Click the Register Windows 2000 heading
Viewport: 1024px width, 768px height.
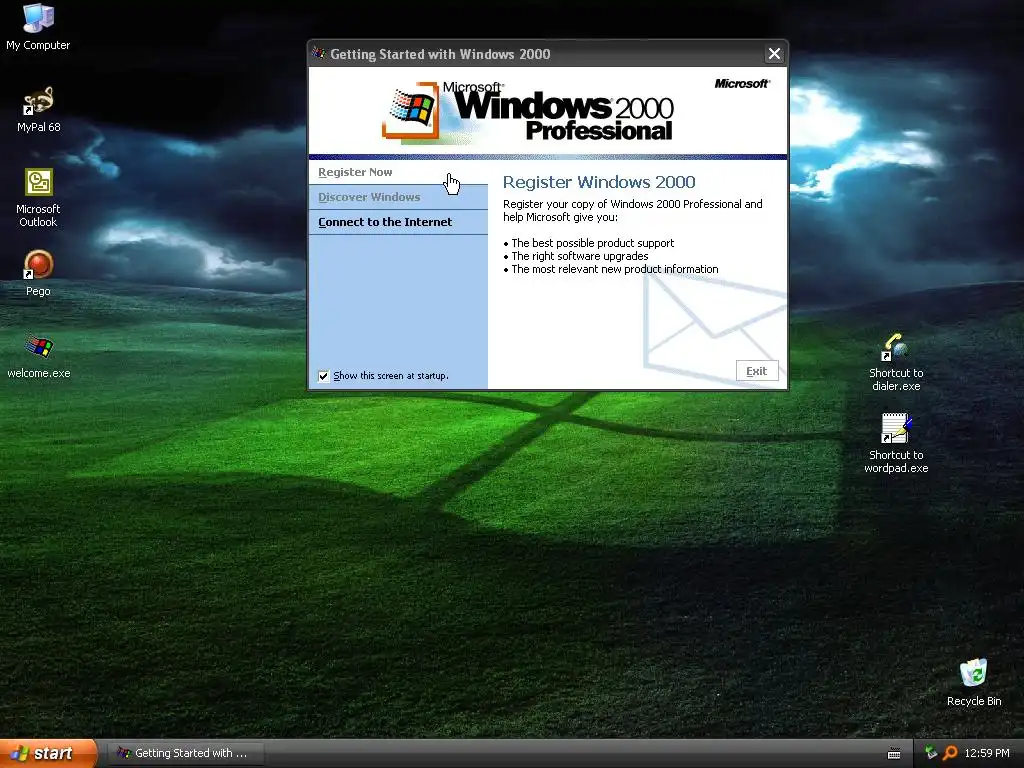[x=599, y=182]
